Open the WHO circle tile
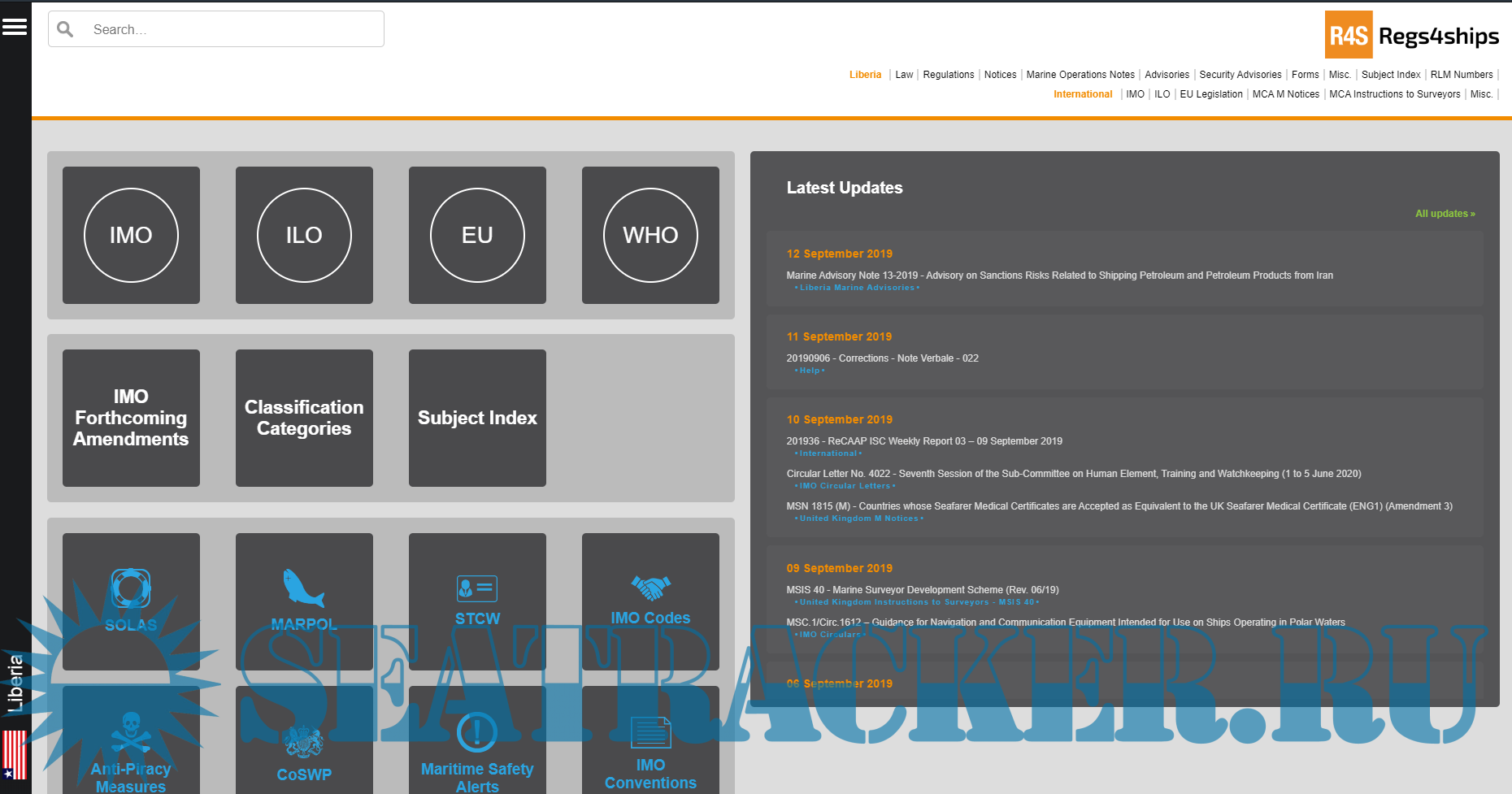This screenshot has width=1512, height=794. tap(650, 235)
